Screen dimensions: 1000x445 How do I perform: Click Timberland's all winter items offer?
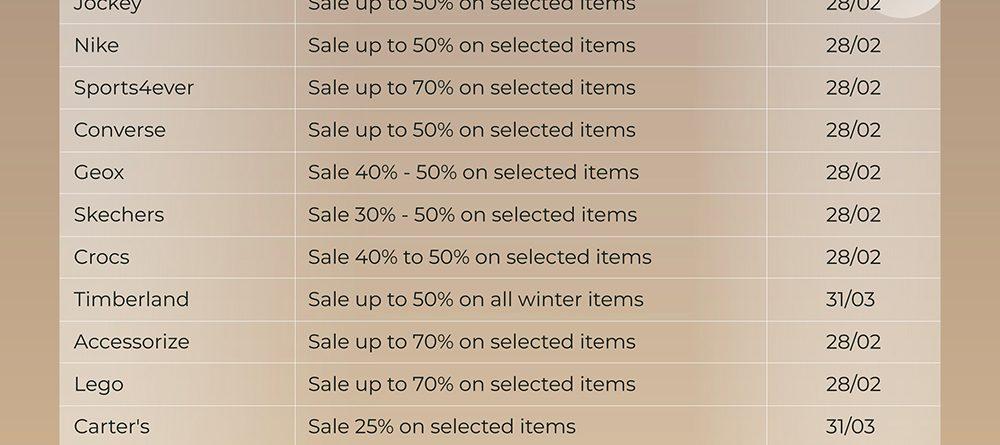pyautogui.click(x=476, y=299)
